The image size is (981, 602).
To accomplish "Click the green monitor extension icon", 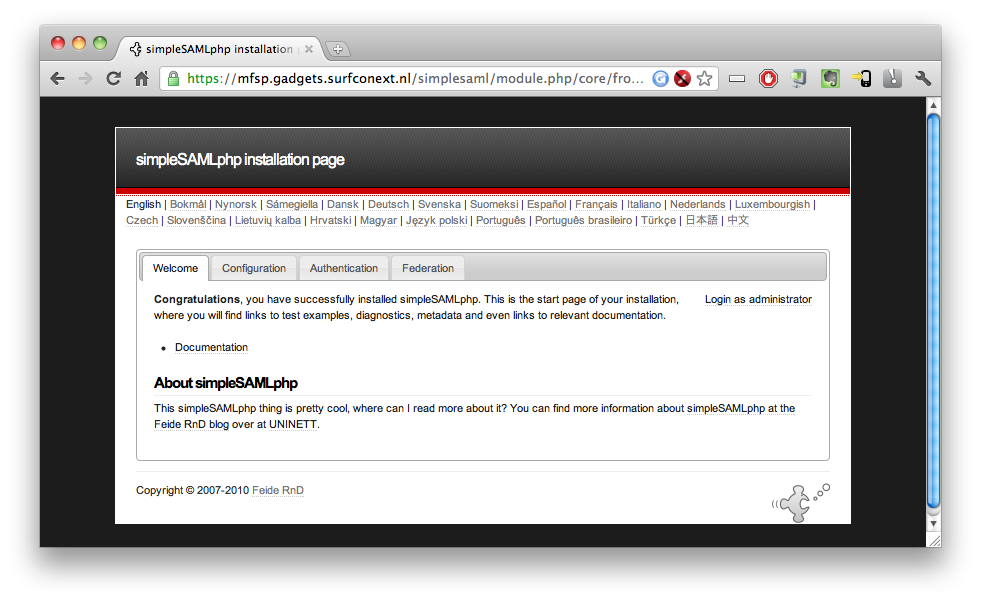I will point(798,79).
